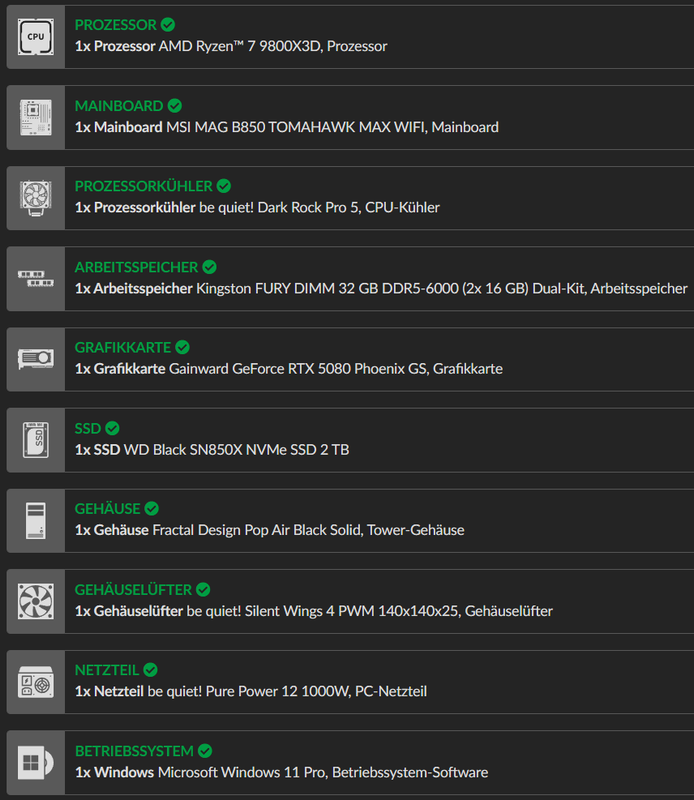Select WD Black SN850X NVMe SSD 2 TB text
This screenshot has height=800, width=694.
237,450
